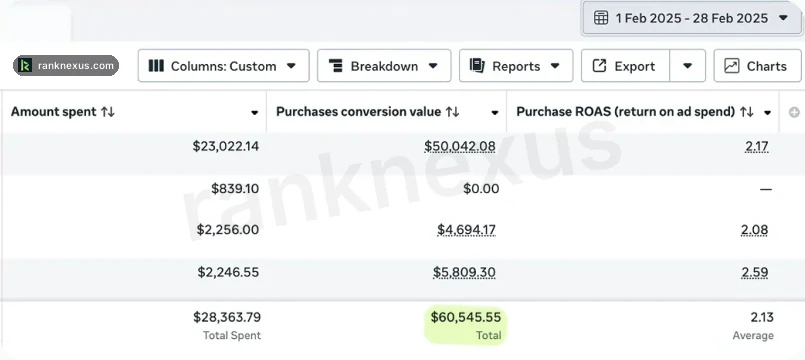The image size is (805, 360).
Task: Click the Purchase ROAS header text
Action: click(x=625, y=112)
